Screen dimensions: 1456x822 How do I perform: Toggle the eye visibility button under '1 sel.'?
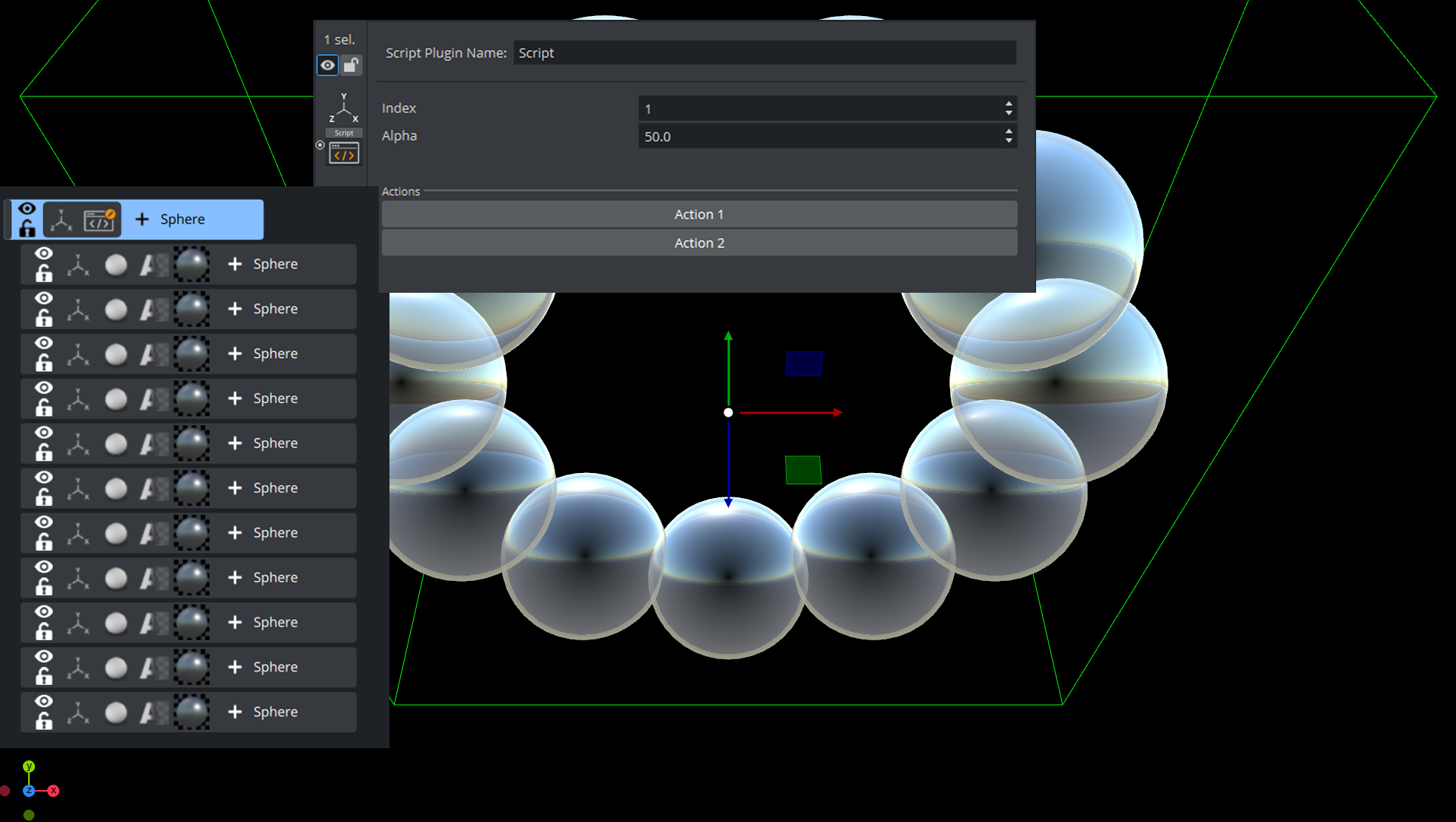(328, 65)
